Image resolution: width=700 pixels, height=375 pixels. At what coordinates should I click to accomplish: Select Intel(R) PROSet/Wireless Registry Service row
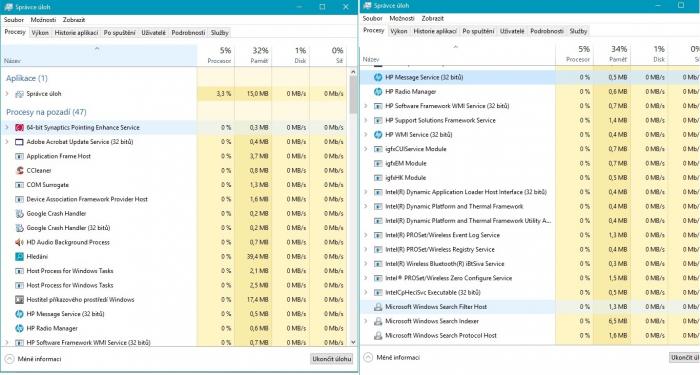point(530,250)
